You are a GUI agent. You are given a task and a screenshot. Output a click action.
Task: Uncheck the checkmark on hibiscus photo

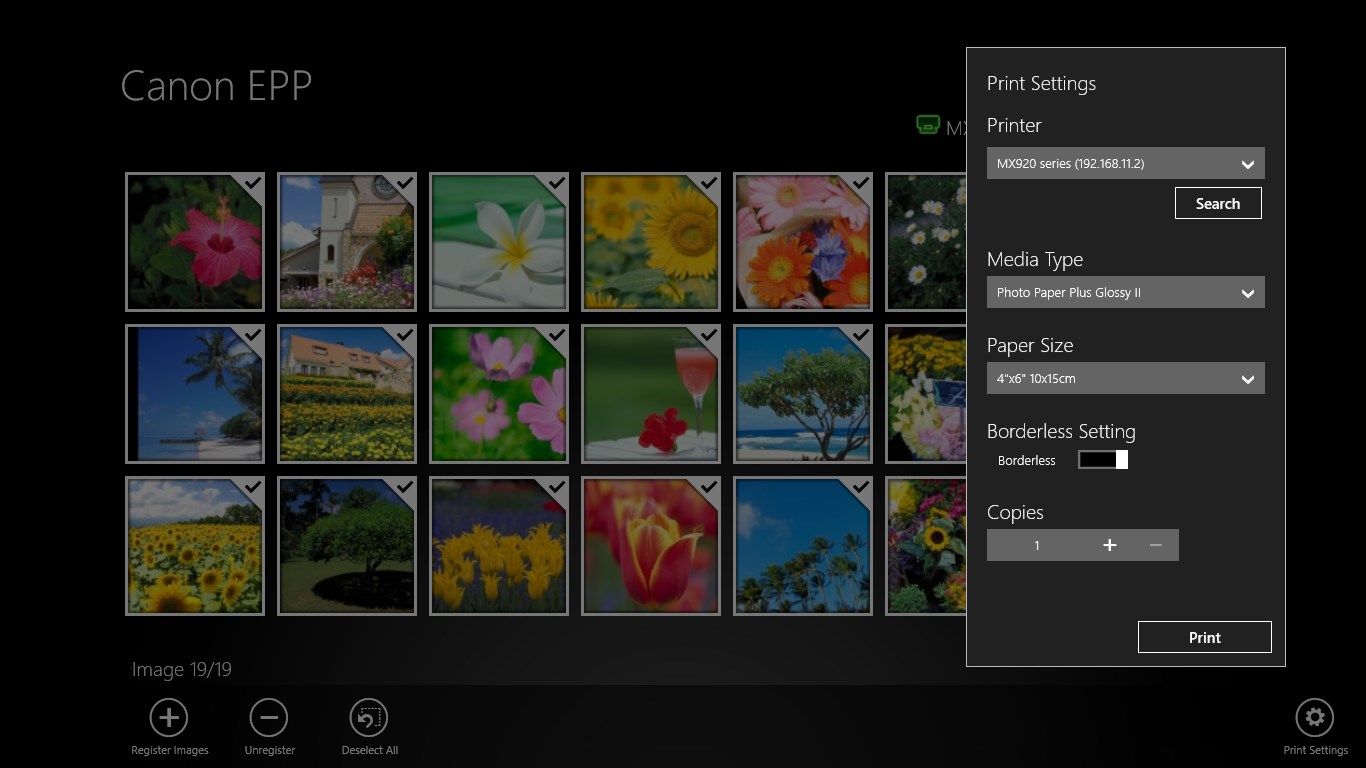pos(253,183)
